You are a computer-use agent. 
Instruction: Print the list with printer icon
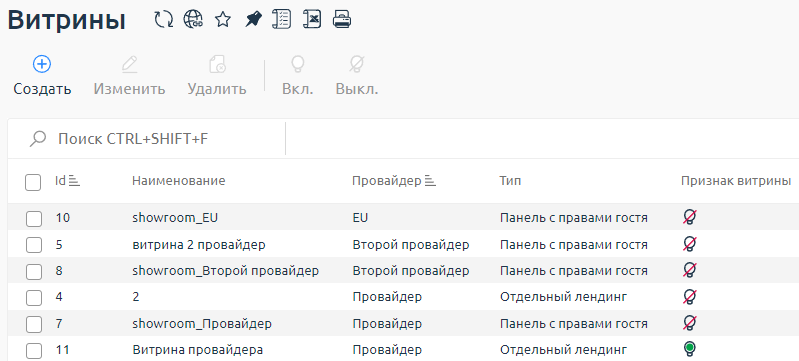[342, 20]
